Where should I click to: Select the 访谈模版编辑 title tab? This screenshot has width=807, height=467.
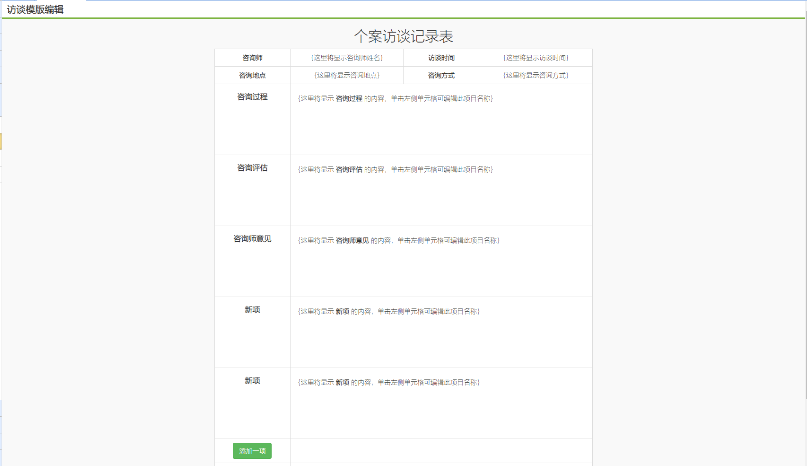[x=34, y=9]
